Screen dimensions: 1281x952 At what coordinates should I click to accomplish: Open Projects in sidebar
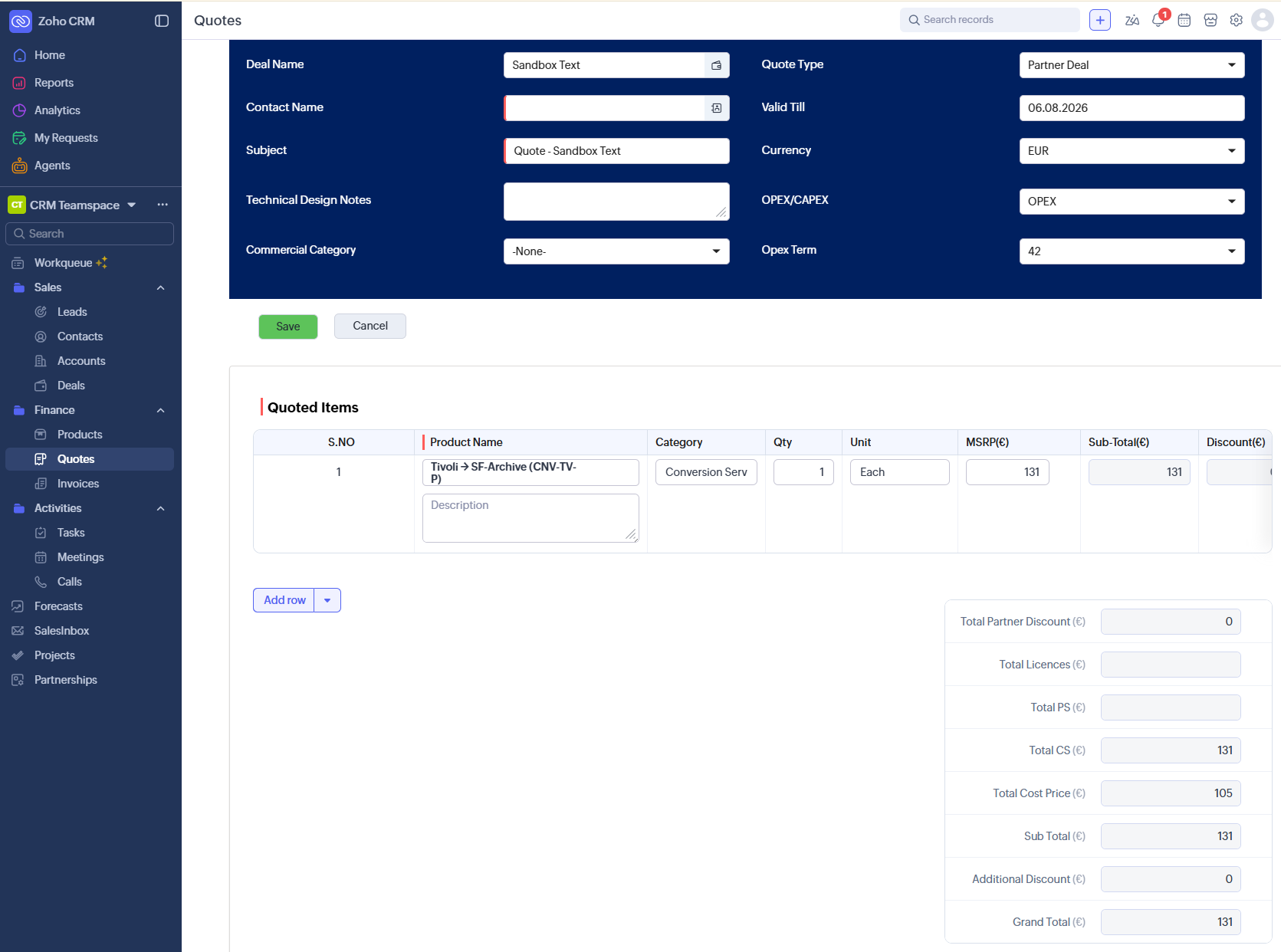tap(54, 655)
